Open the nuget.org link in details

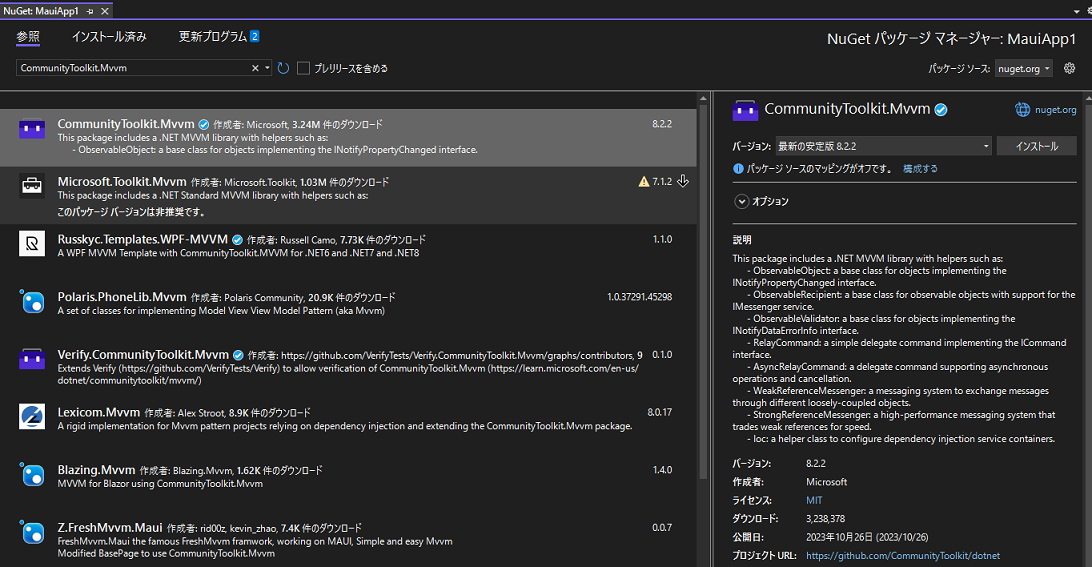pyautogui.click(x=1055, y=110)
